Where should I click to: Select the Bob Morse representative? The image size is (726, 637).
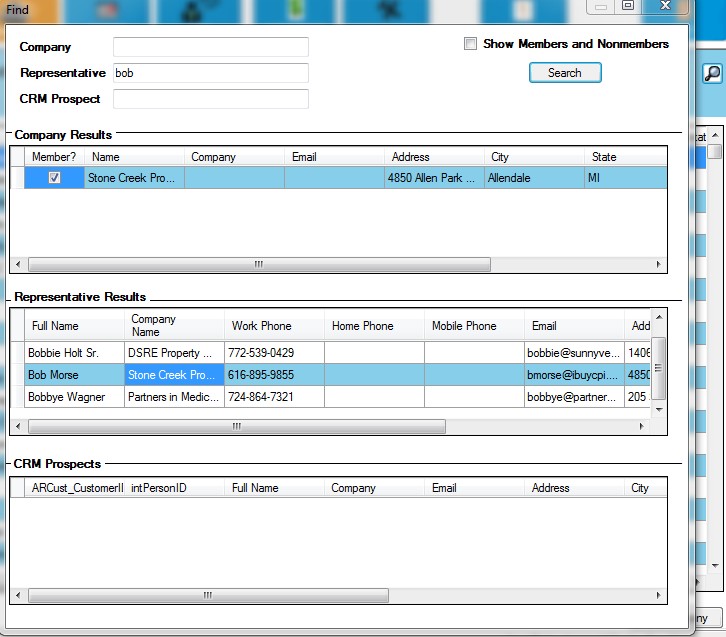pyautogui.click(x=74, y=375)
